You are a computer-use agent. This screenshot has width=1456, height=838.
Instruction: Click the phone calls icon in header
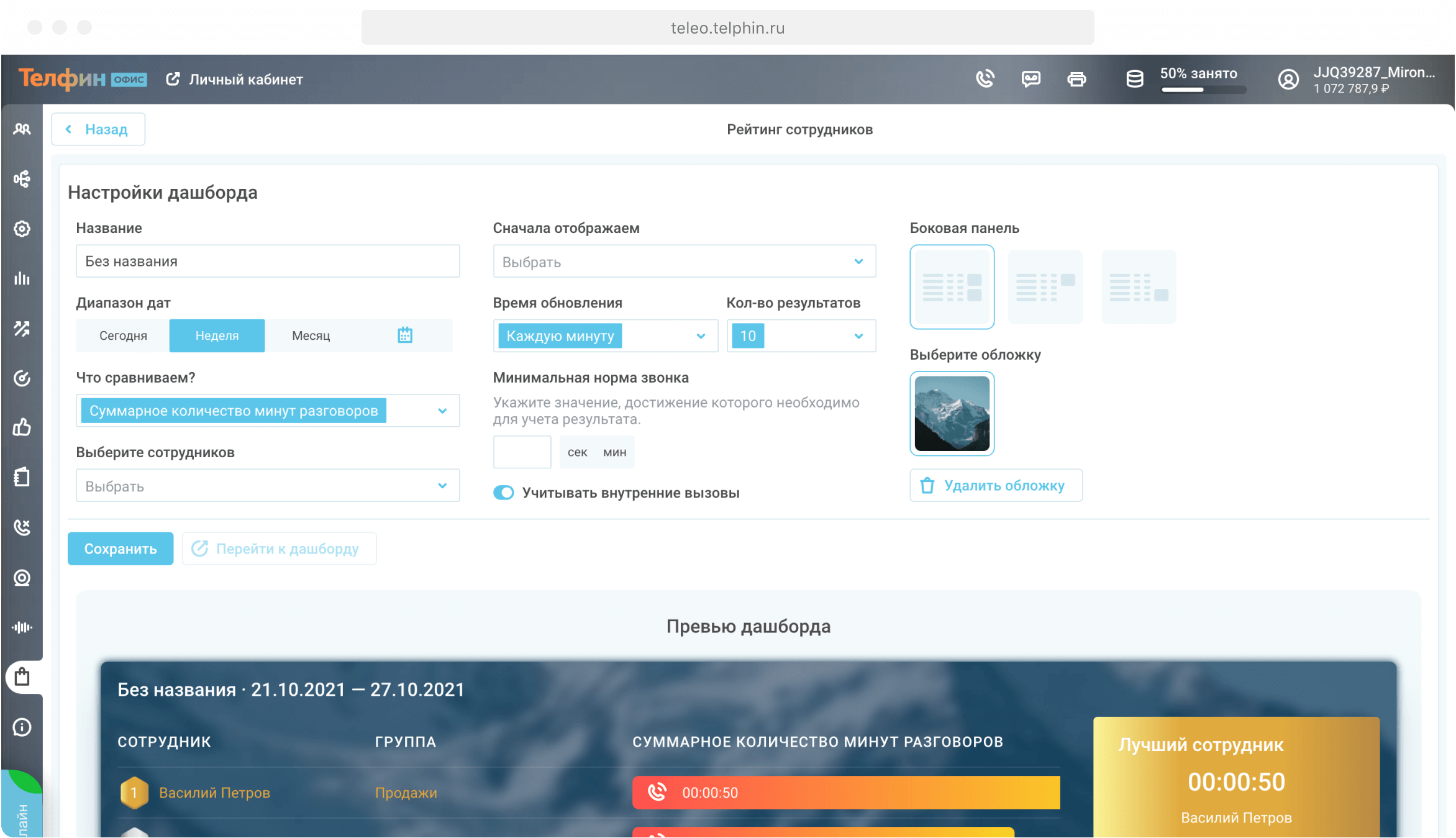click(x=985, y=79)
